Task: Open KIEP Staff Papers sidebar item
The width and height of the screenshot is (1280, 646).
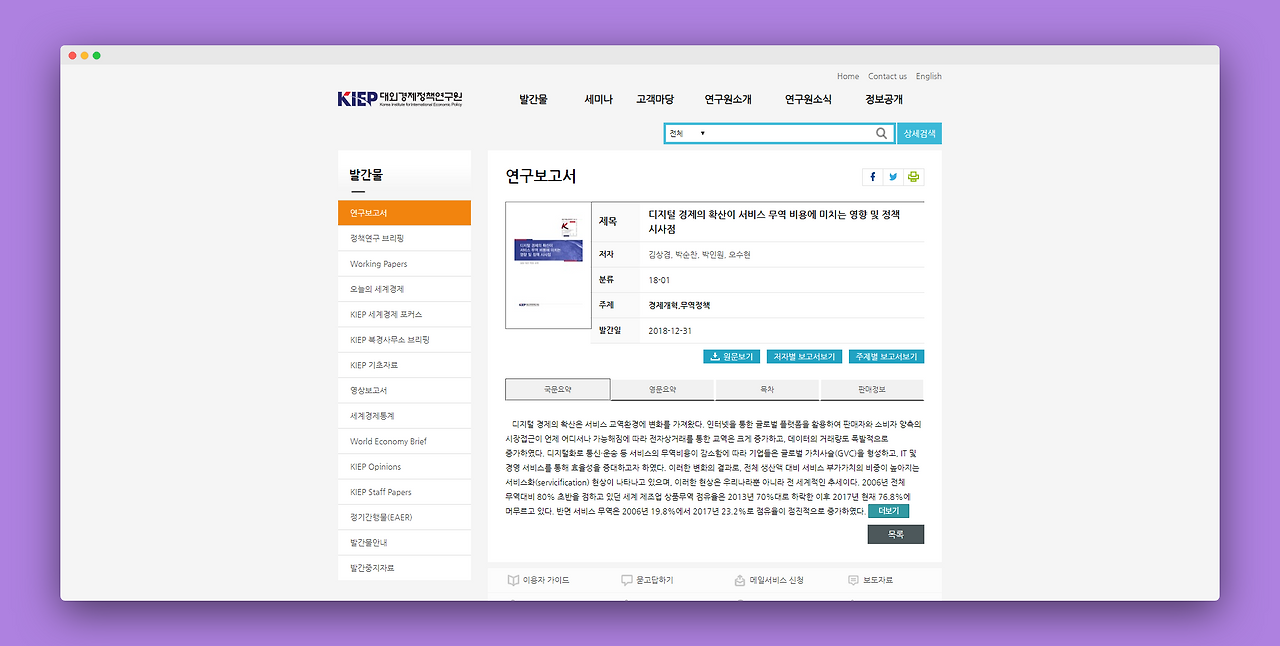Action: [x=404, y=492]
